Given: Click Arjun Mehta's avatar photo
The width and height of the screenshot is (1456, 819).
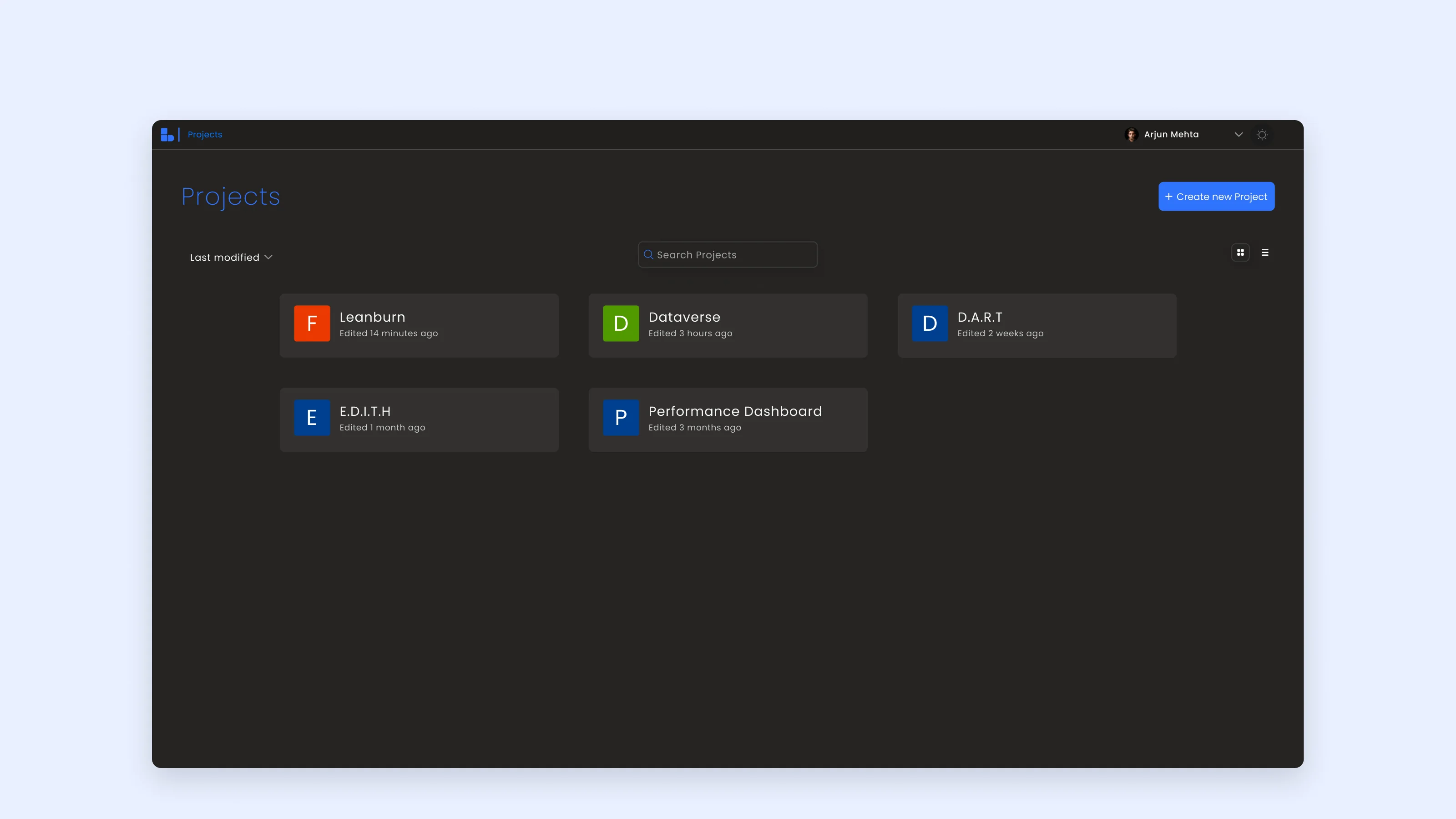Looking at the screenshot, I should [x=1132, y=135].
